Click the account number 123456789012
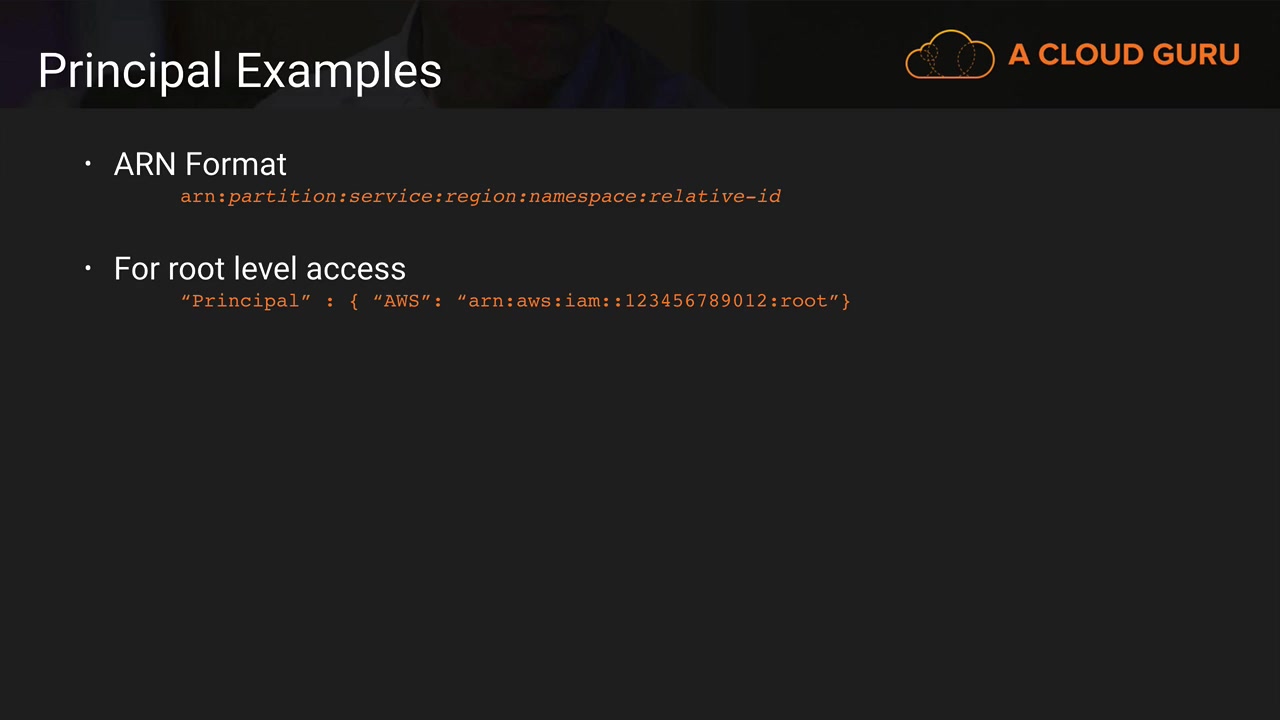 (x=696, y=301)
